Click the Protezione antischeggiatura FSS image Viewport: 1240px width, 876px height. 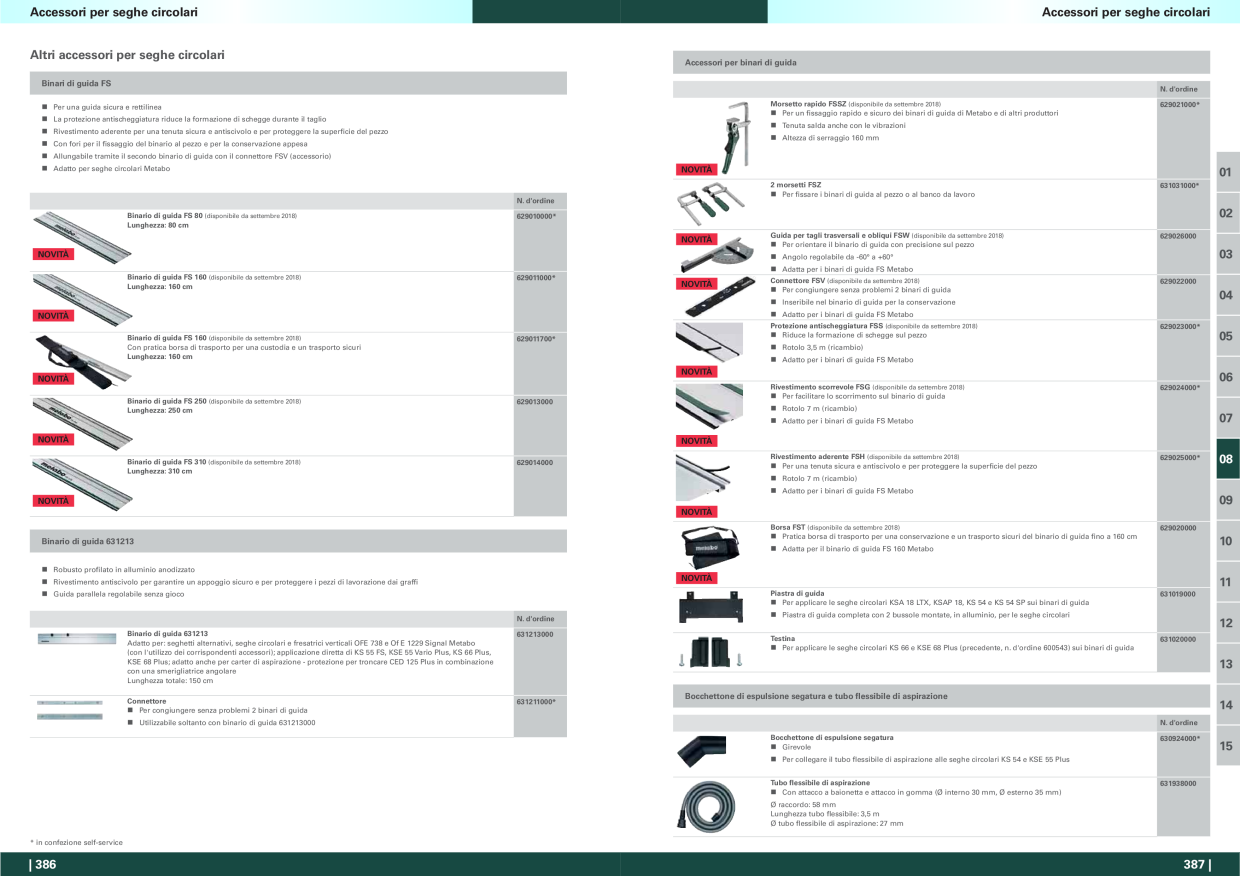coord(710,343)
